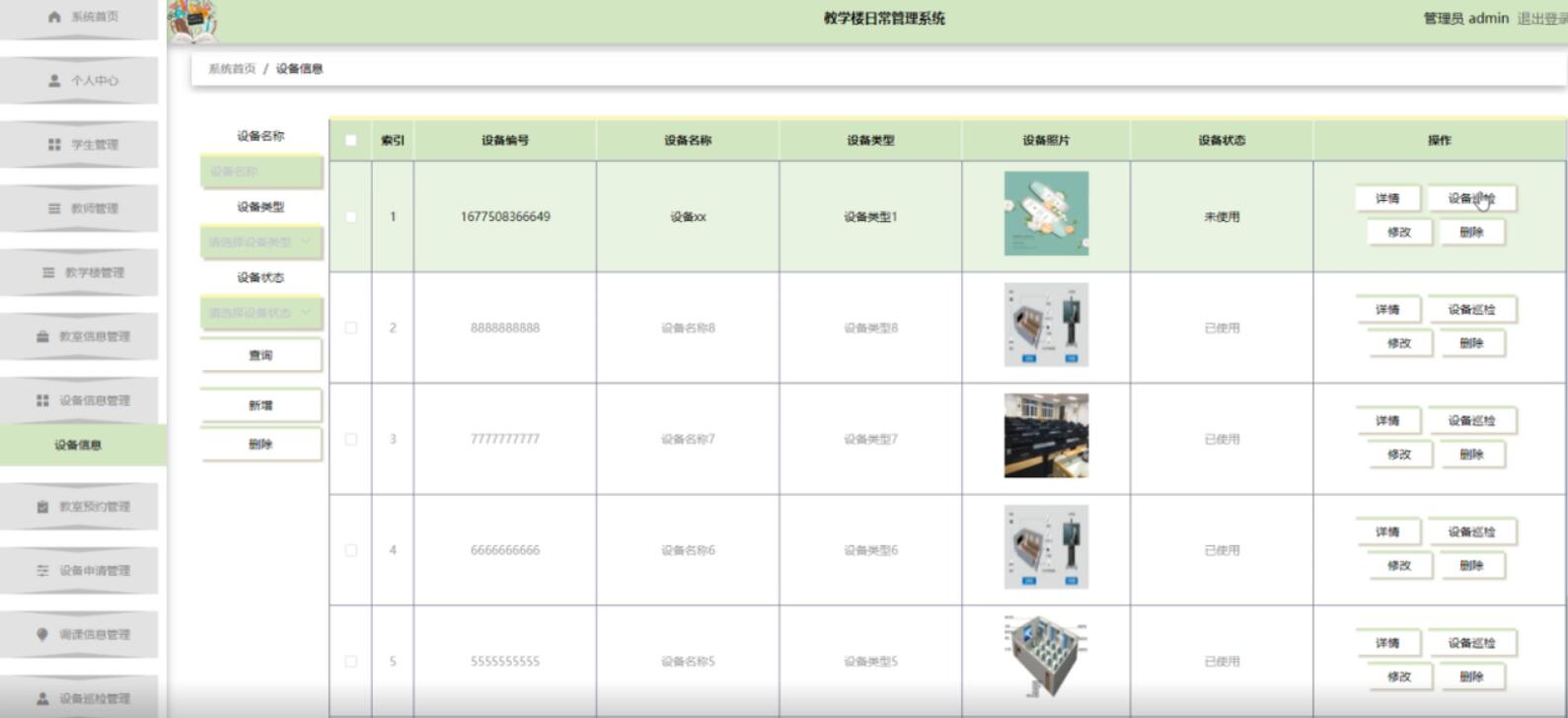Click the 新增 add button

(x=261, y=405)
